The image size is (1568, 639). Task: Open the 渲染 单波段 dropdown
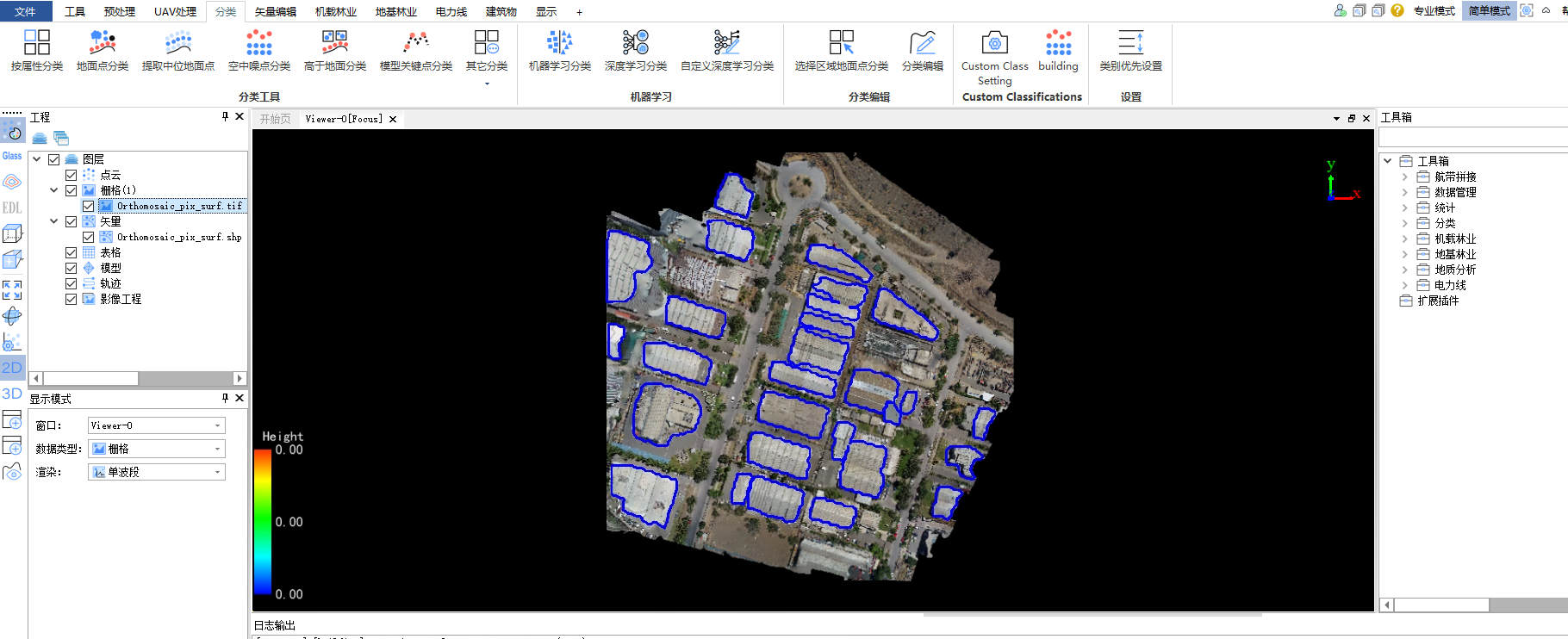(x=157, y=472)
